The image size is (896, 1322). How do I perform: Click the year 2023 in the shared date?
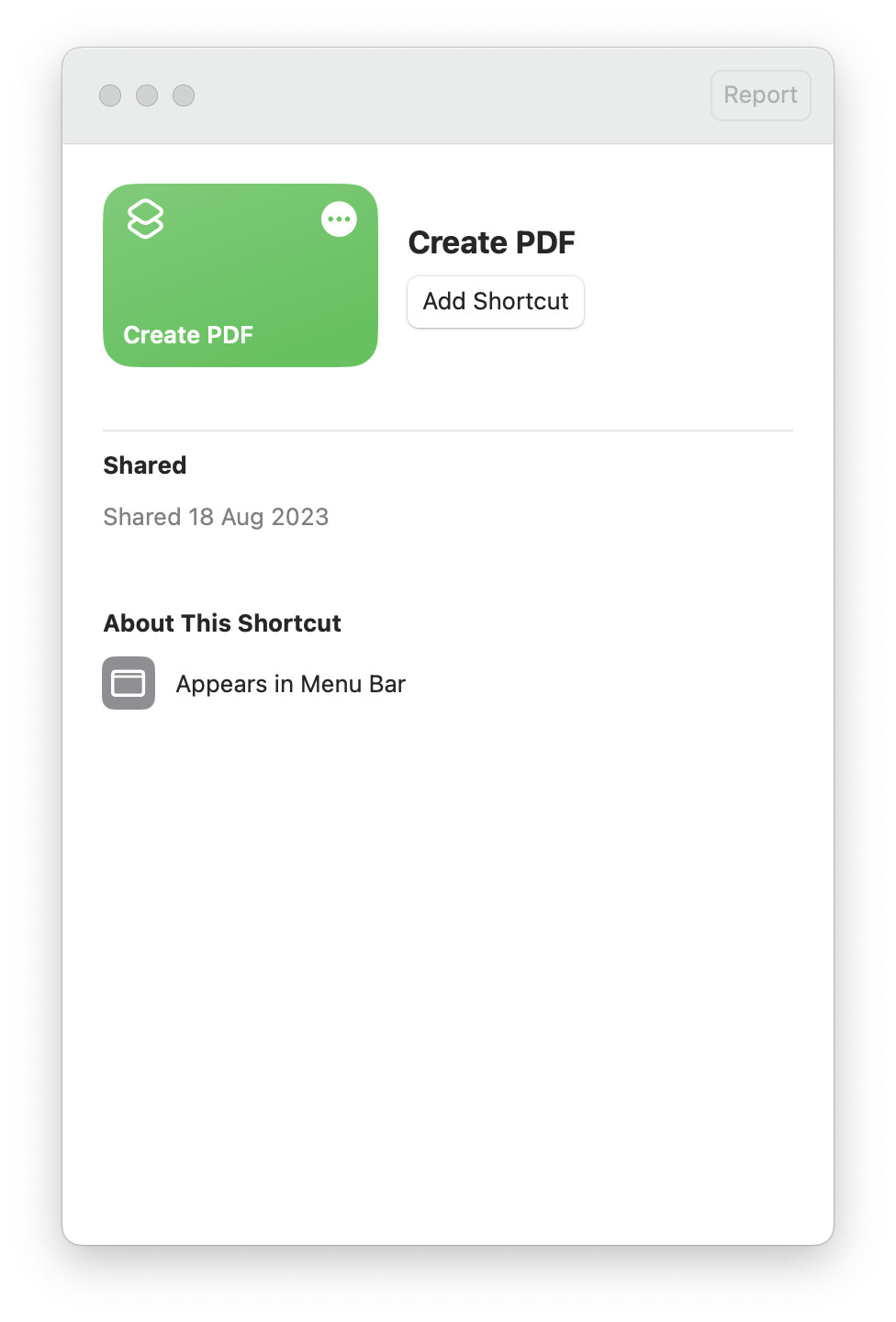tap(300, 517)
